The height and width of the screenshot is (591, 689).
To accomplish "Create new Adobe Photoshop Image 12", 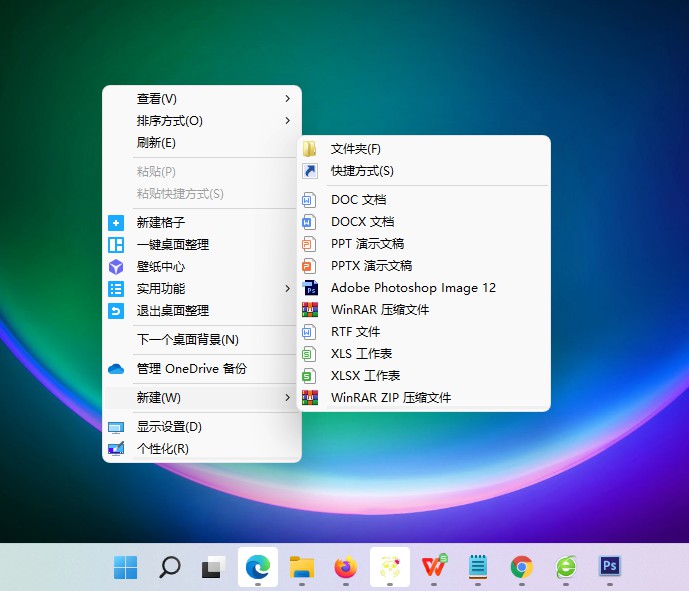I will pos(424,288).
